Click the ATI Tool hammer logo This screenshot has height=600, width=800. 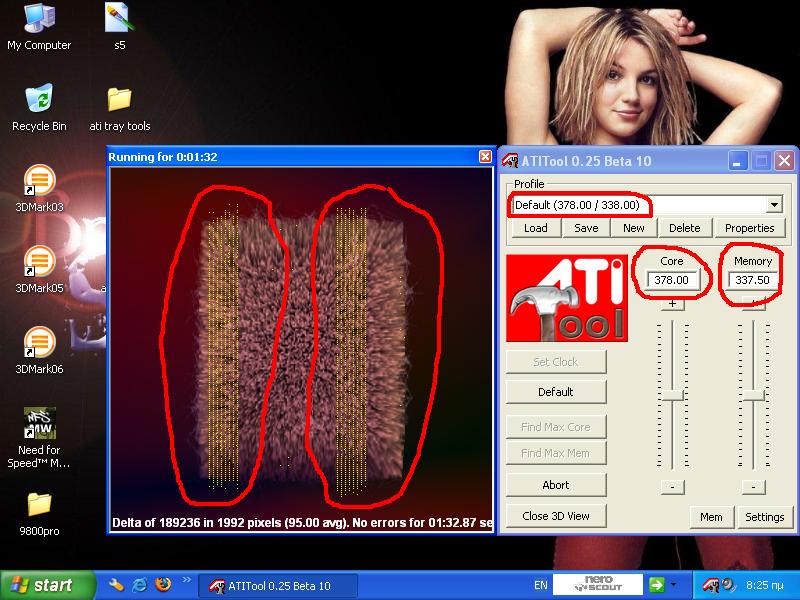pos(566,298)
